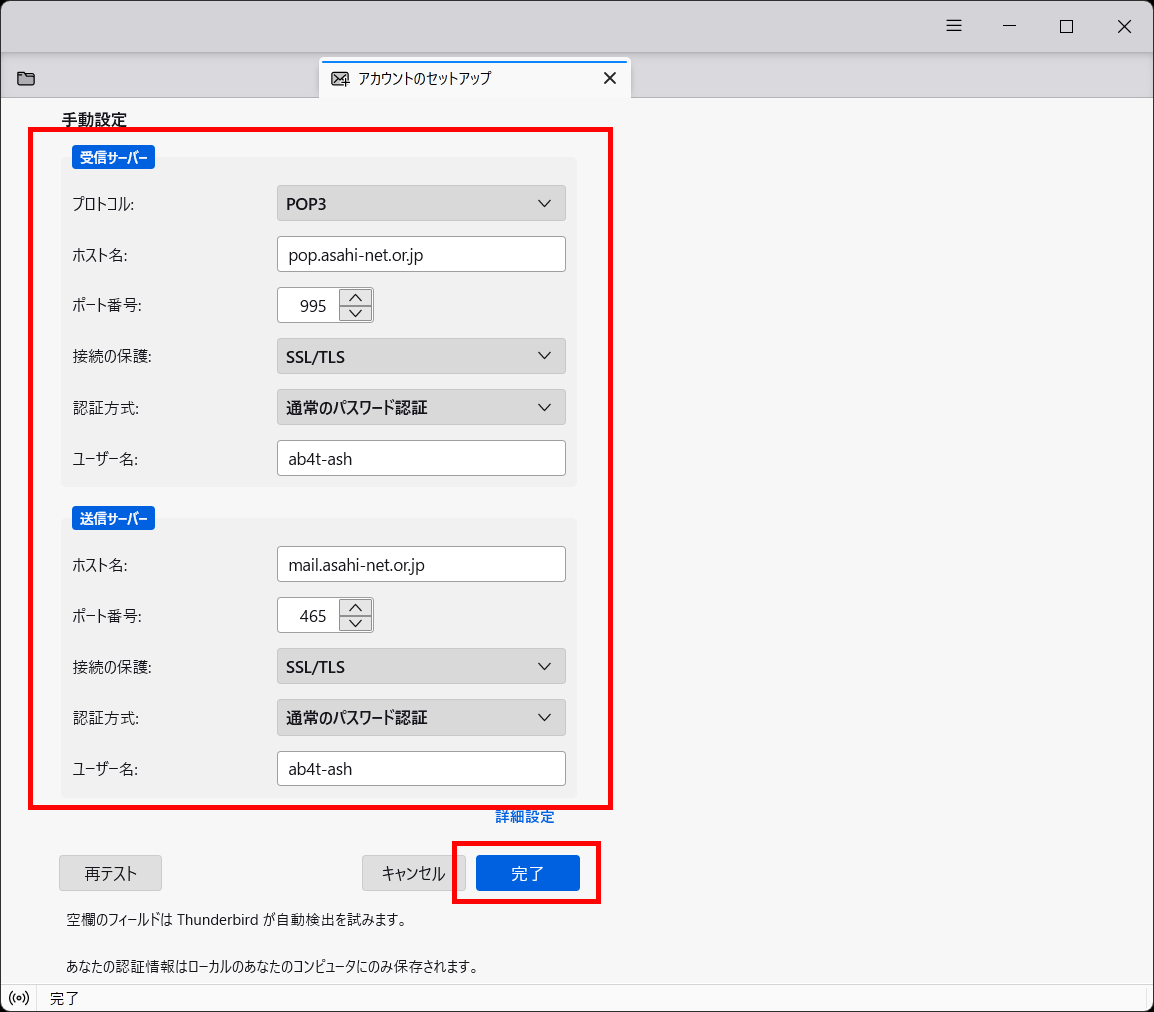
Task: Decrease the incoming port number 995
Action: click(x=355, y=313)
